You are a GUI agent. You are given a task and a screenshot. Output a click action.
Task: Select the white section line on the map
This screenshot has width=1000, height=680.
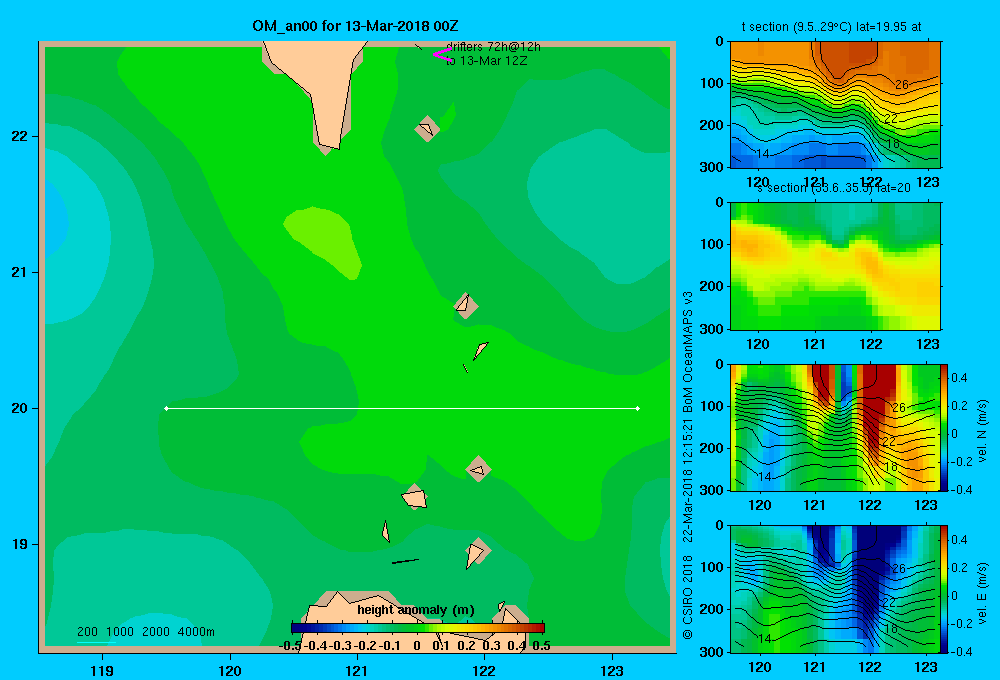[x=402, y=408]
